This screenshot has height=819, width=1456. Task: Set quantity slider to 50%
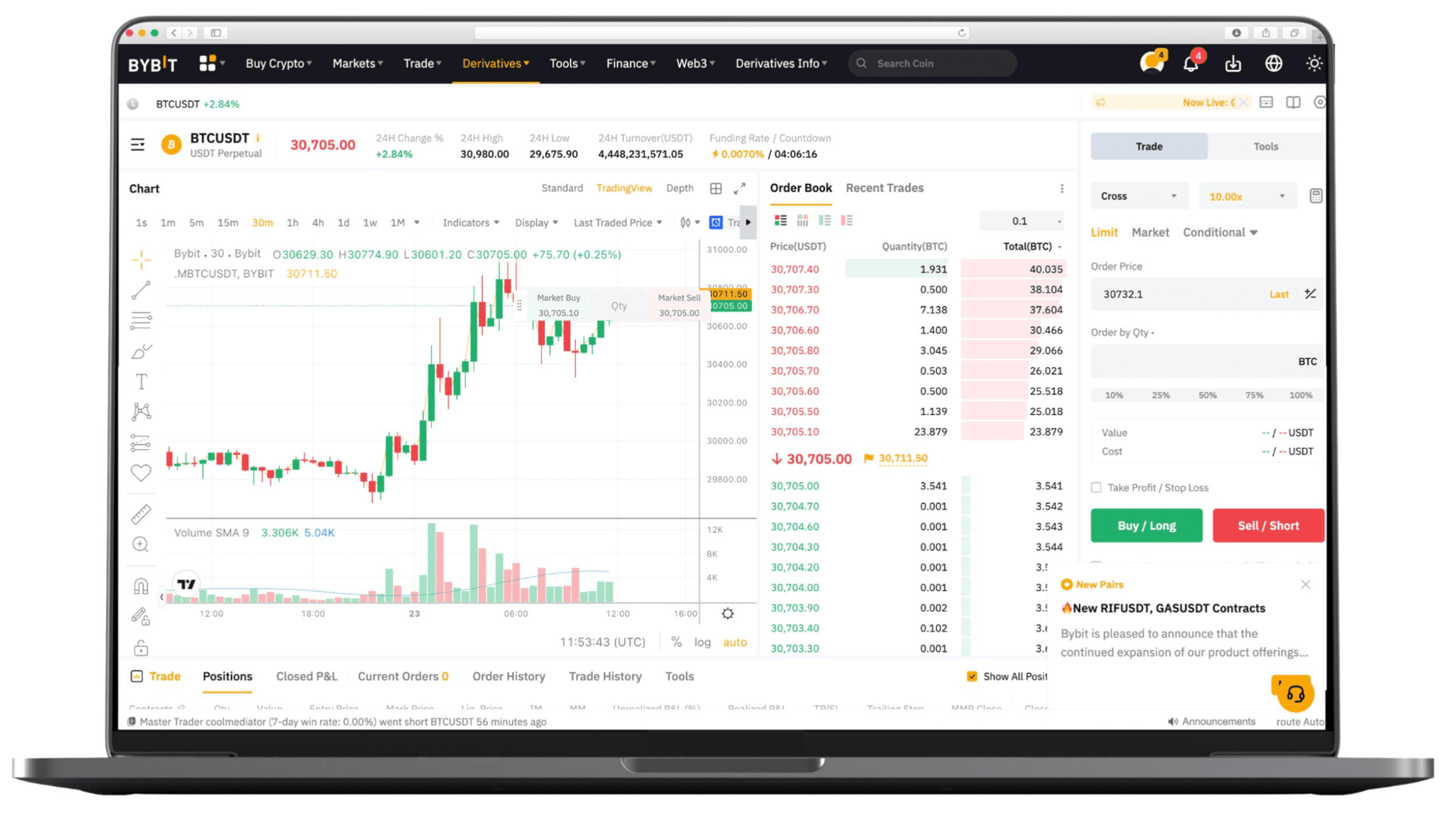[x=1207, y=395]
